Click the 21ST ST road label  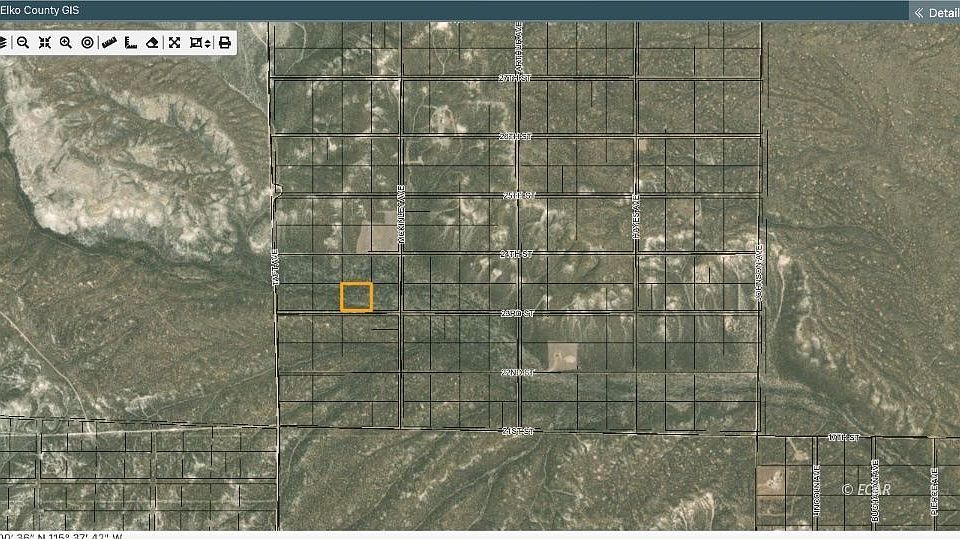[518, 431]
